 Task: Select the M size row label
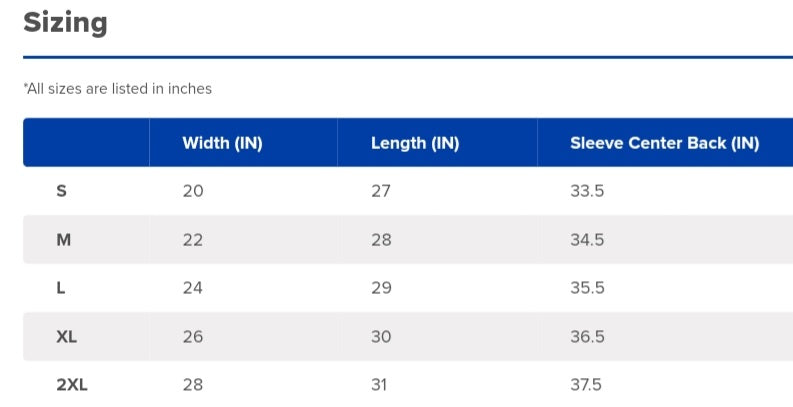click(63, 240)
